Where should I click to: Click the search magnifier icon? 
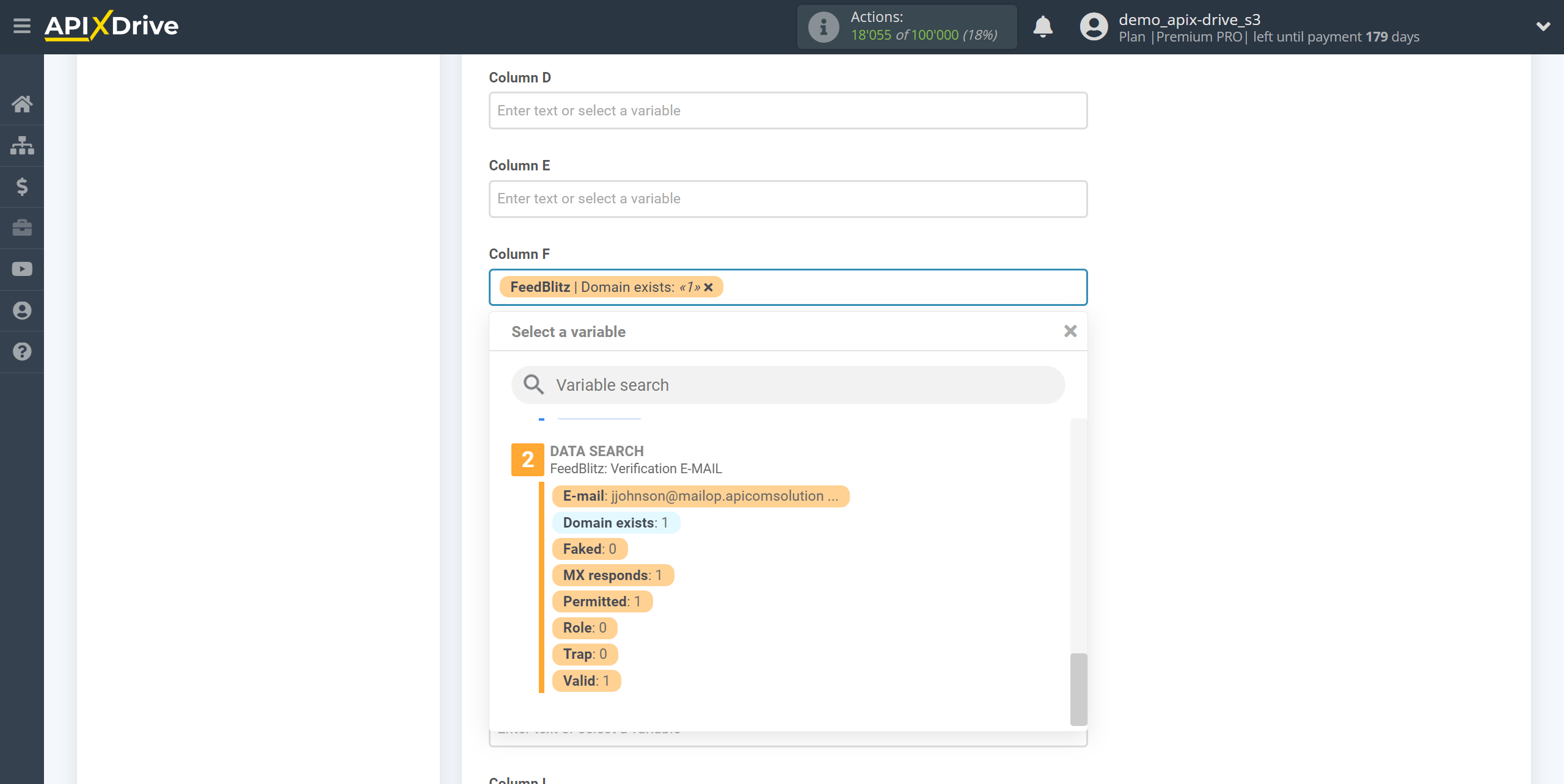(x=533, y=385)
